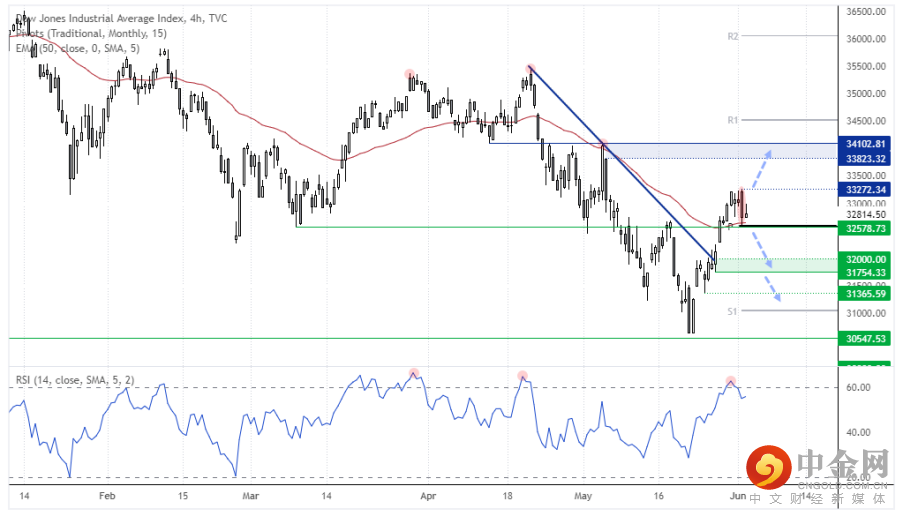This screenshot has height=517, width=903.
Task: Click the current price 32814.50 label
Action: click(x=866, y=214)
